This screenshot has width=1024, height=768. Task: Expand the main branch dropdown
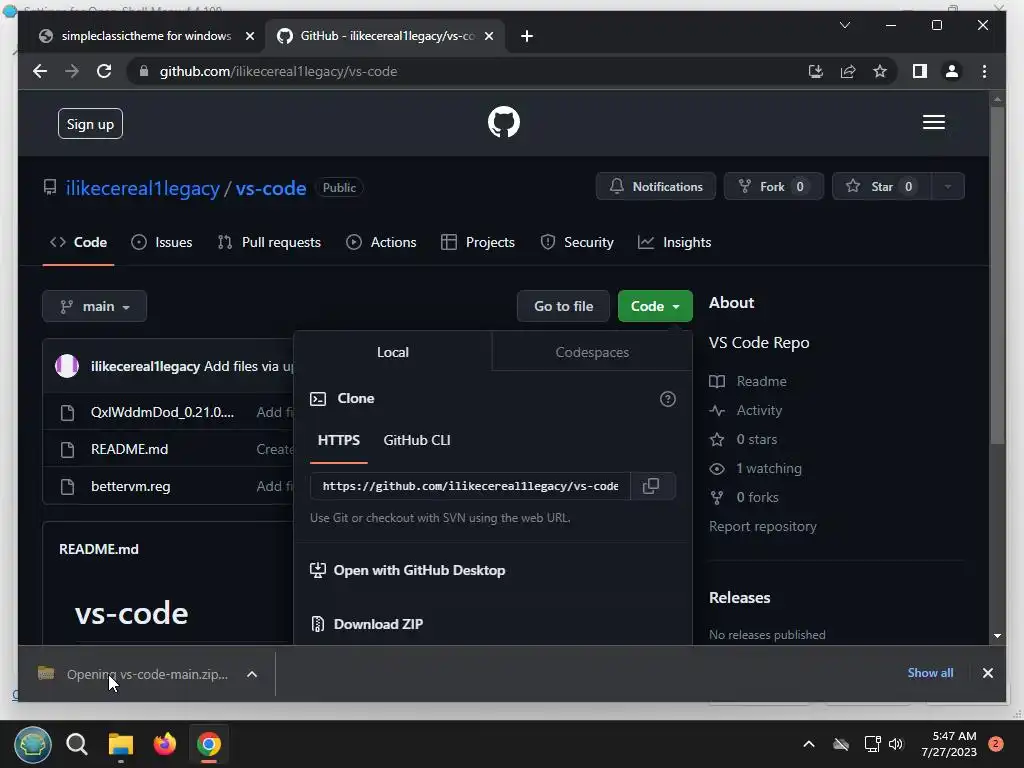coord(95,306)
